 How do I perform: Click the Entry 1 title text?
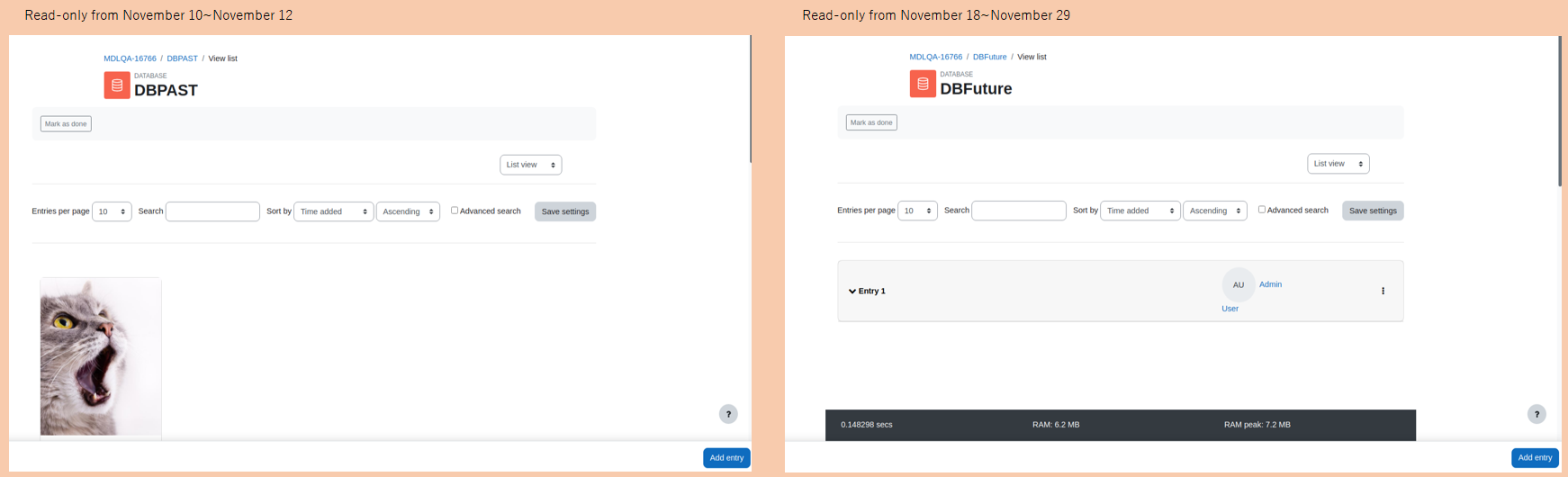[x=872, y=292]
